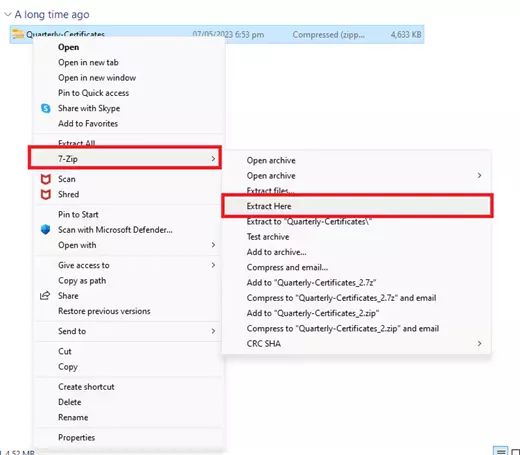Choose Test archive
This screenshot has height=455, width=520.
click(268, 237)
